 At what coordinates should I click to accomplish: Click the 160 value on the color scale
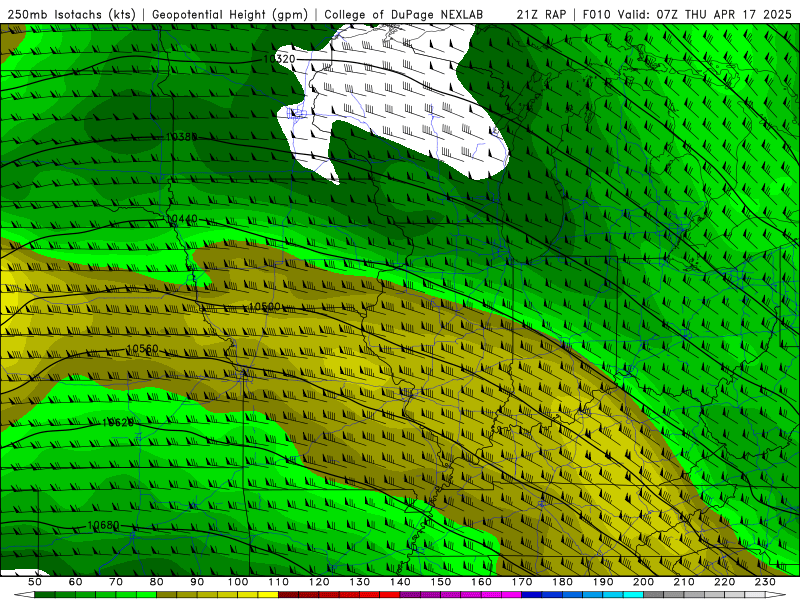[x=481, y=582]
